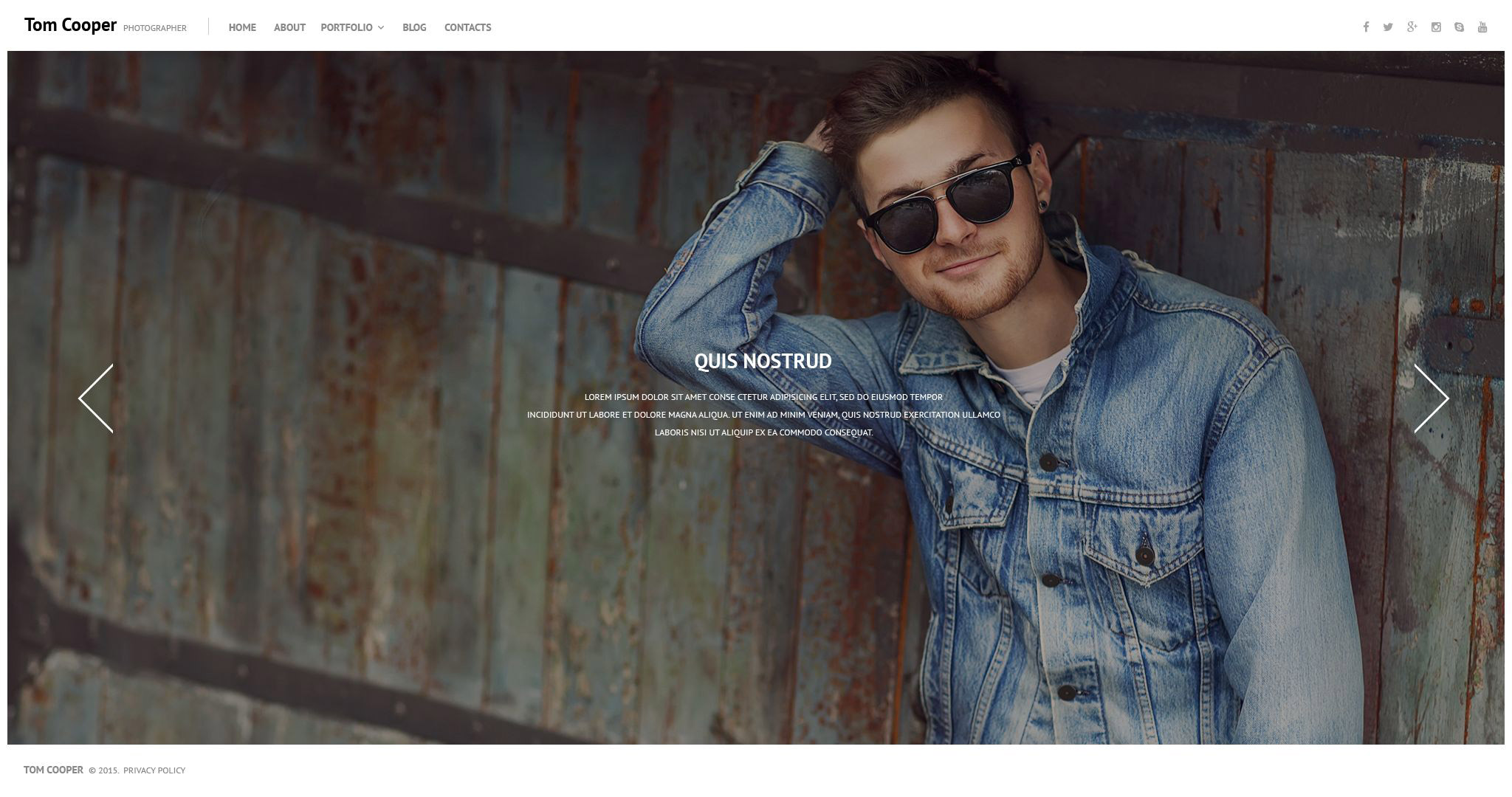Image resolution: width=1512 pixels, height=797 pixels.
Task: Navigate to next slide using right arrow
Action: (1430, 397)
